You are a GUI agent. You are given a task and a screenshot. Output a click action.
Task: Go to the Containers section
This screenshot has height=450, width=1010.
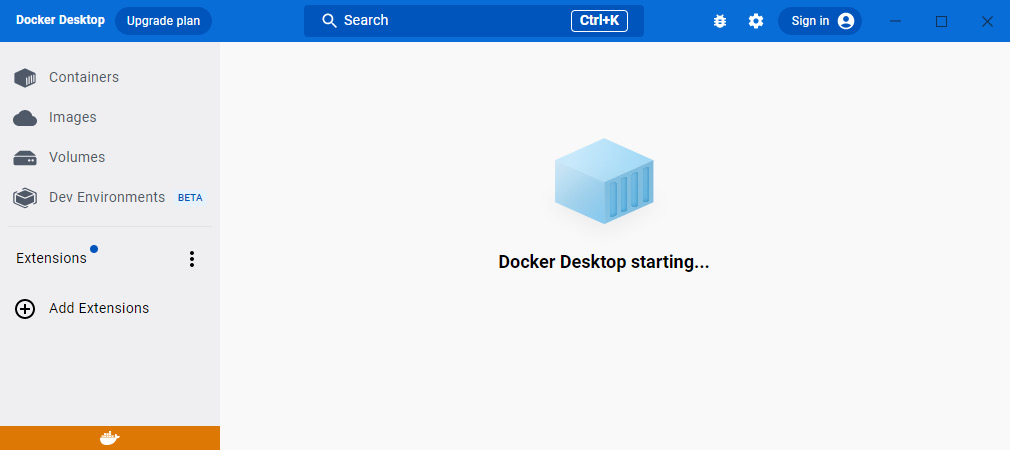coord(84,77)
